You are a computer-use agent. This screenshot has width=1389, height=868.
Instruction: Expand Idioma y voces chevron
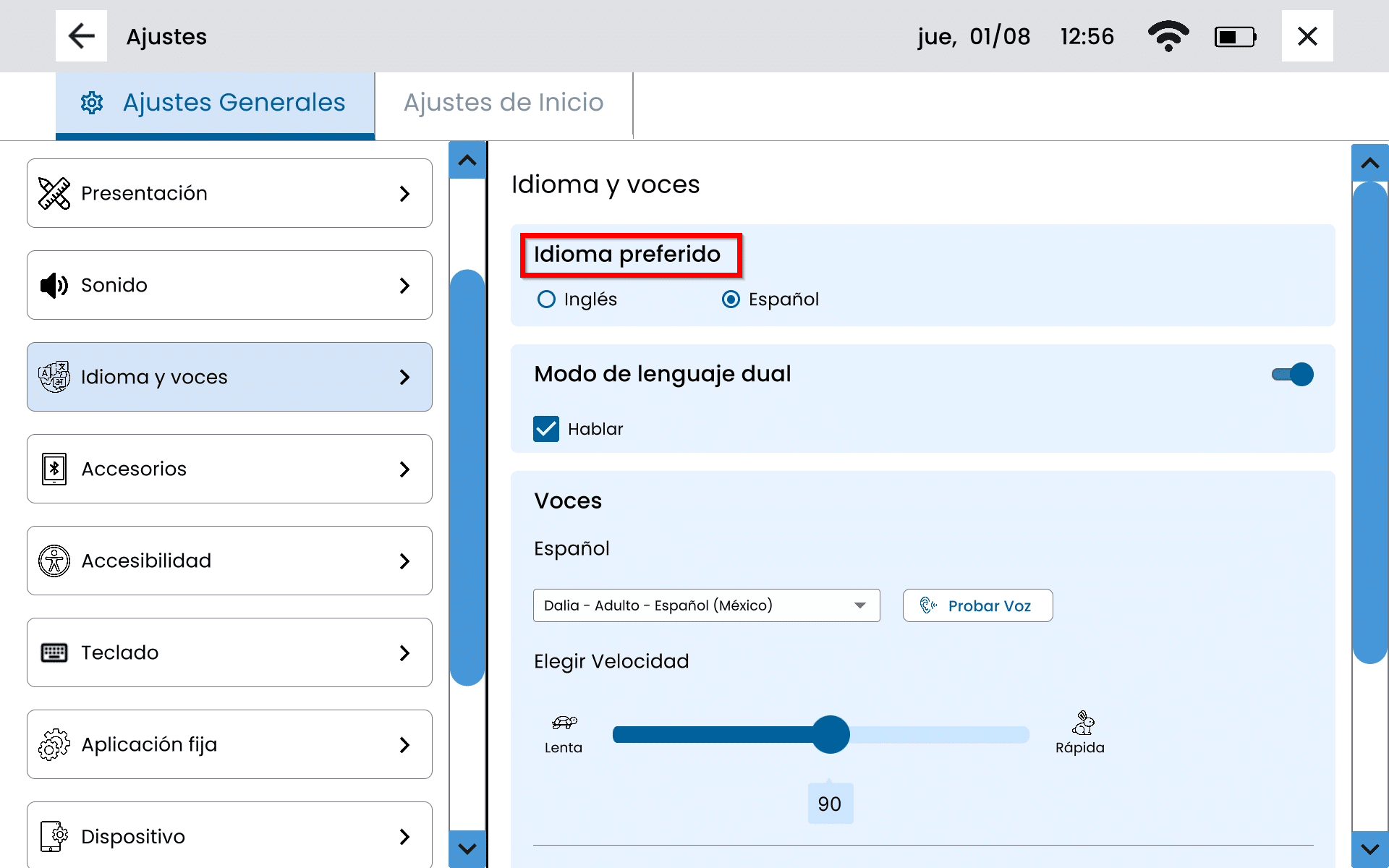pyautogui.click(x=404, y=377)
